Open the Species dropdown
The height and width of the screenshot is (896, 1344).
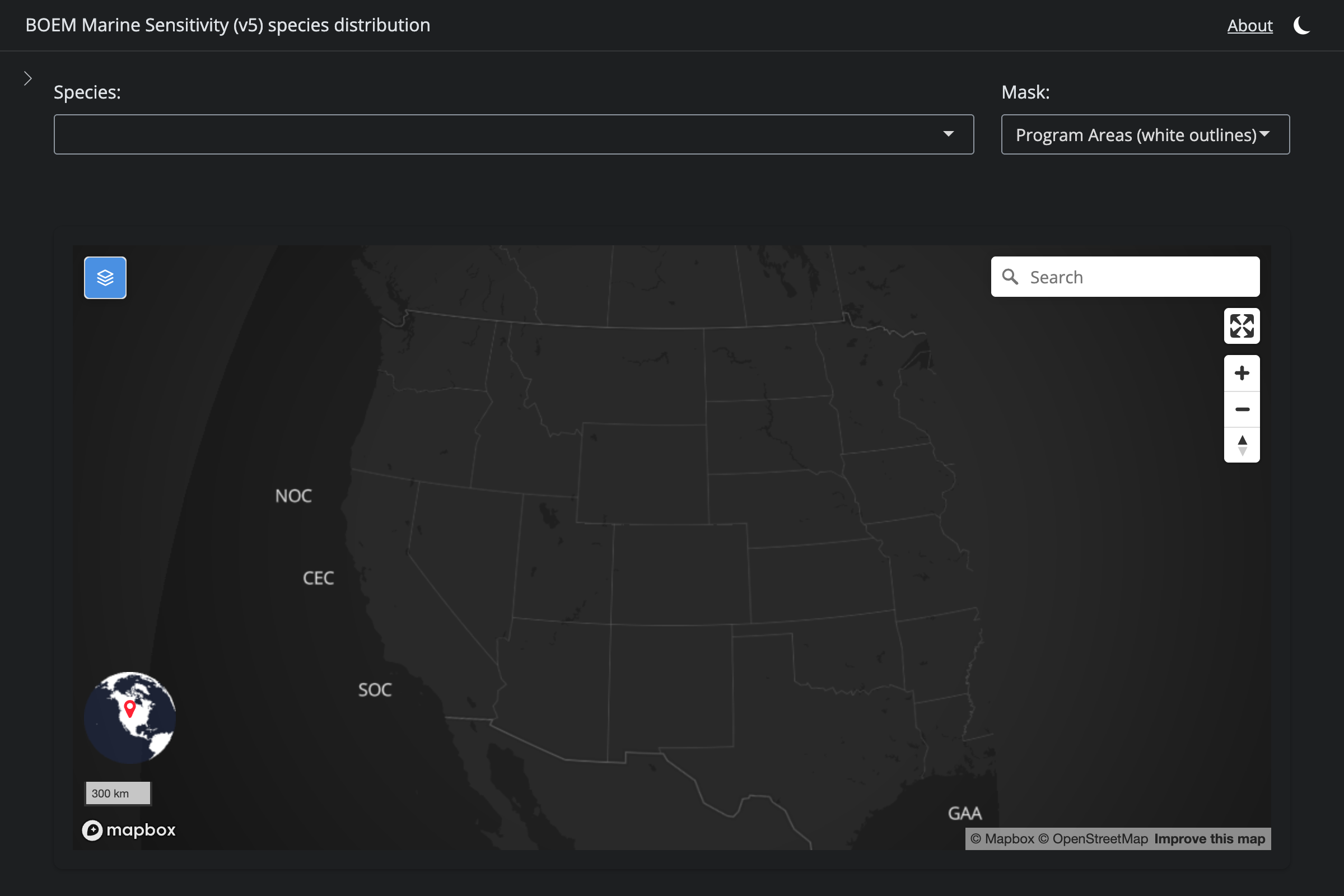(513, 134)
